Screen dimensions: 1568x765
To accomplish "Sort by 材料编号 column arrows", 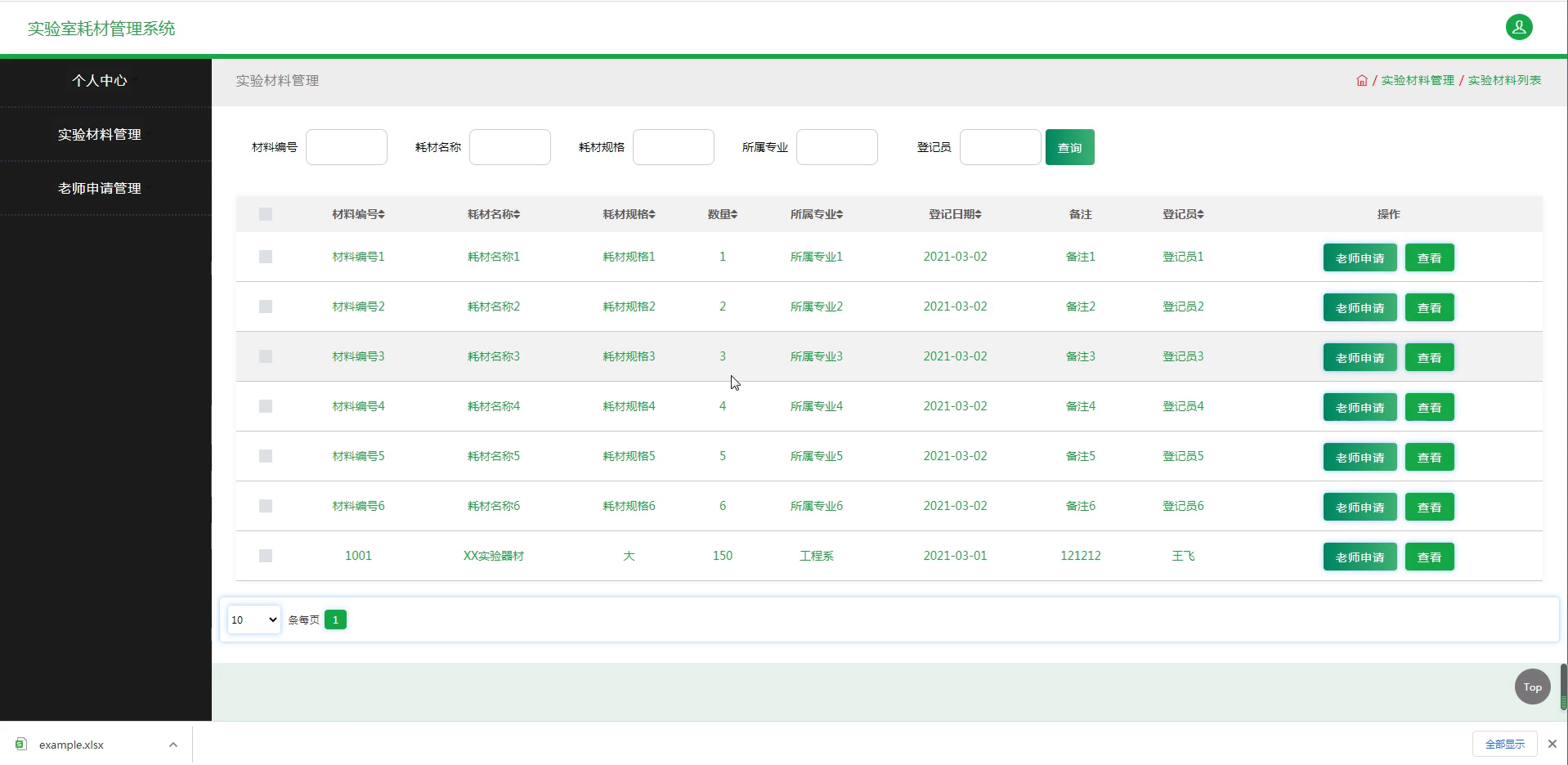I will point(382,214).
